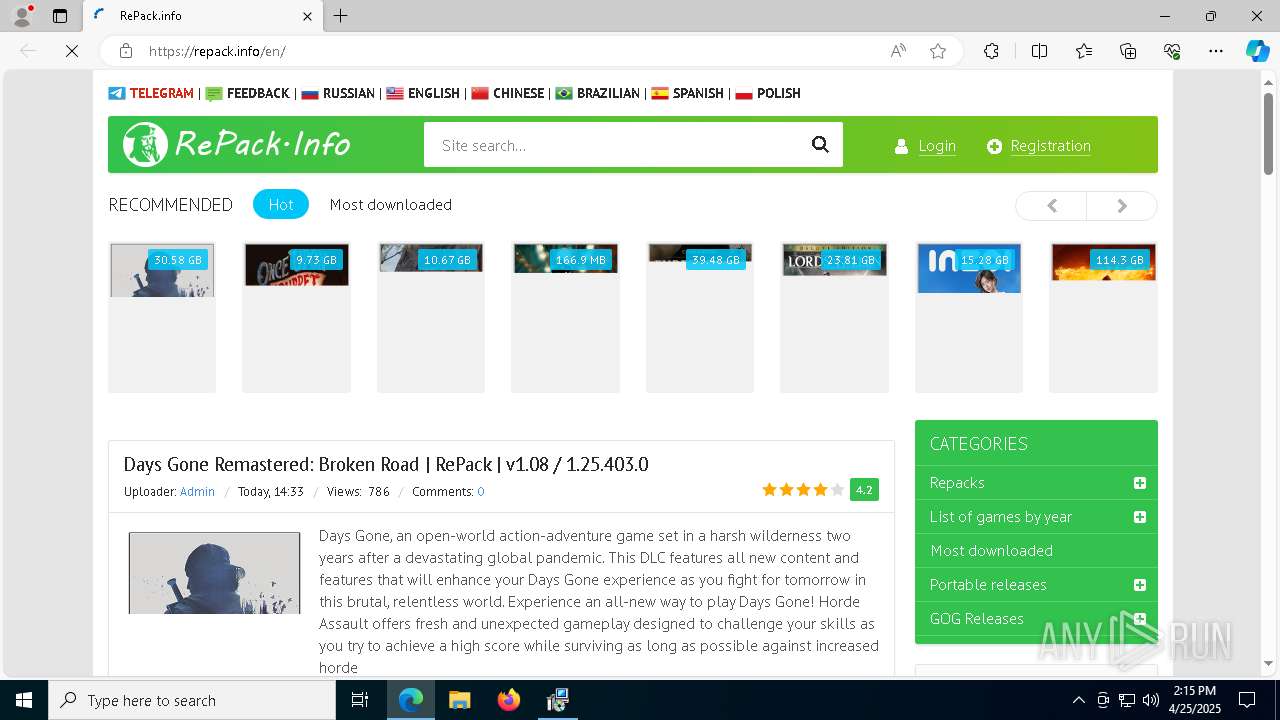This screenshot has height=720, width=1280.
Task: Activate the Read aloud icon
Action: (898, 51)
